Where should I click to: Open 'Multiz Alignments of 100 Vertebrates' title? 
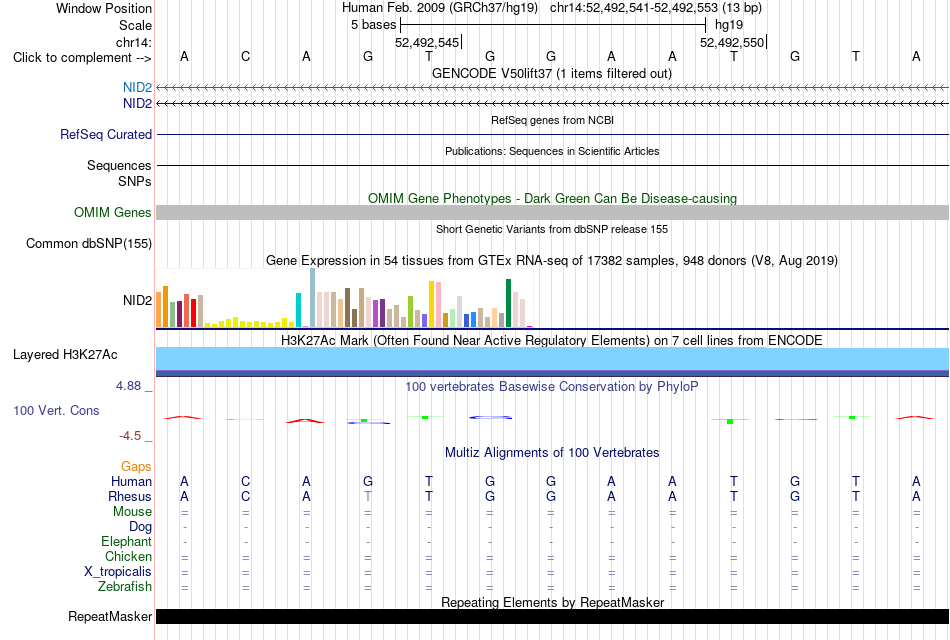coord(552,453)
